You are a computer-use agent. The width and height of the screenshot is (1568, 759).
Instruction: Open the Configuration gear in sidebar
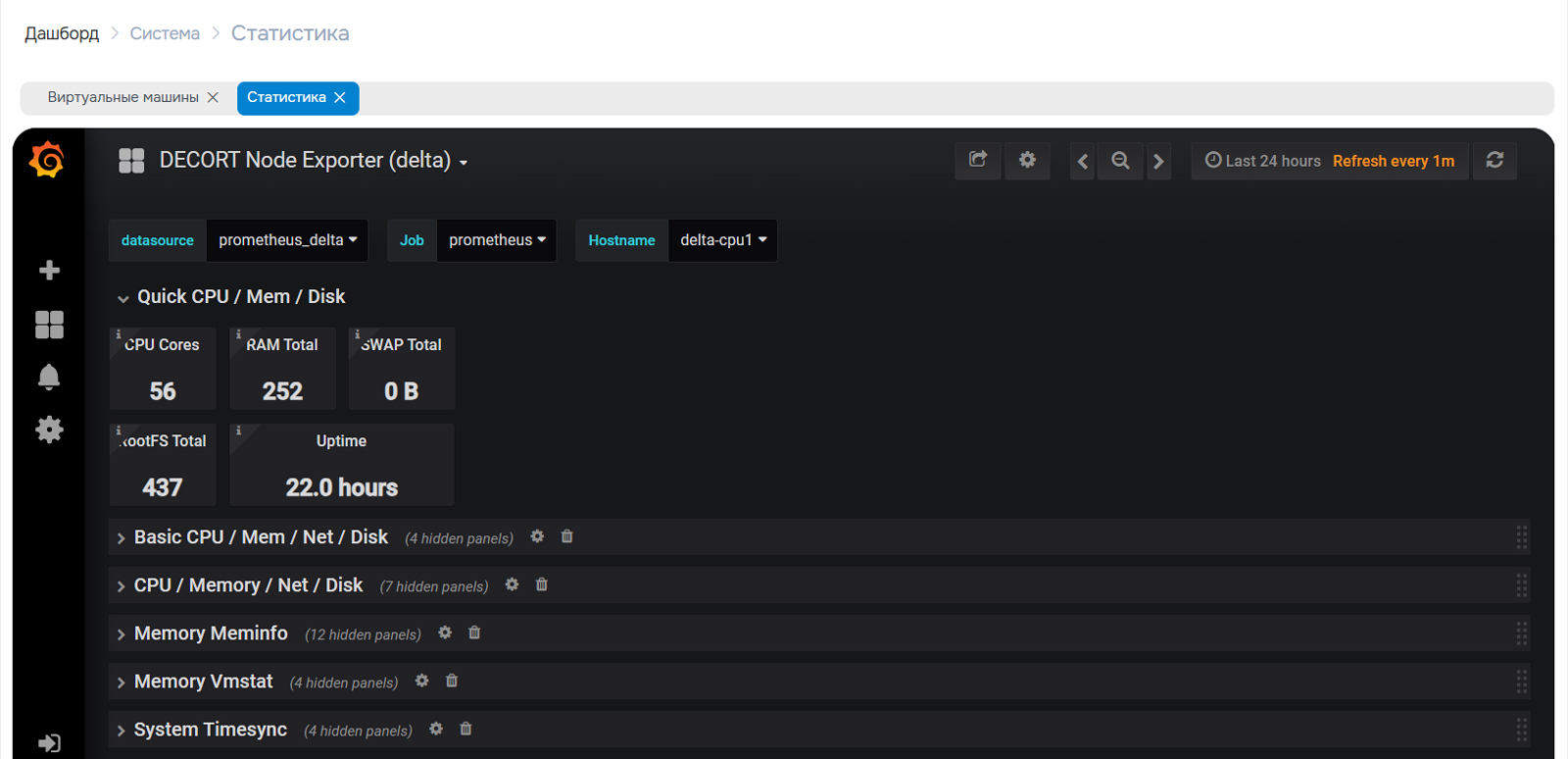click(49, 430)
